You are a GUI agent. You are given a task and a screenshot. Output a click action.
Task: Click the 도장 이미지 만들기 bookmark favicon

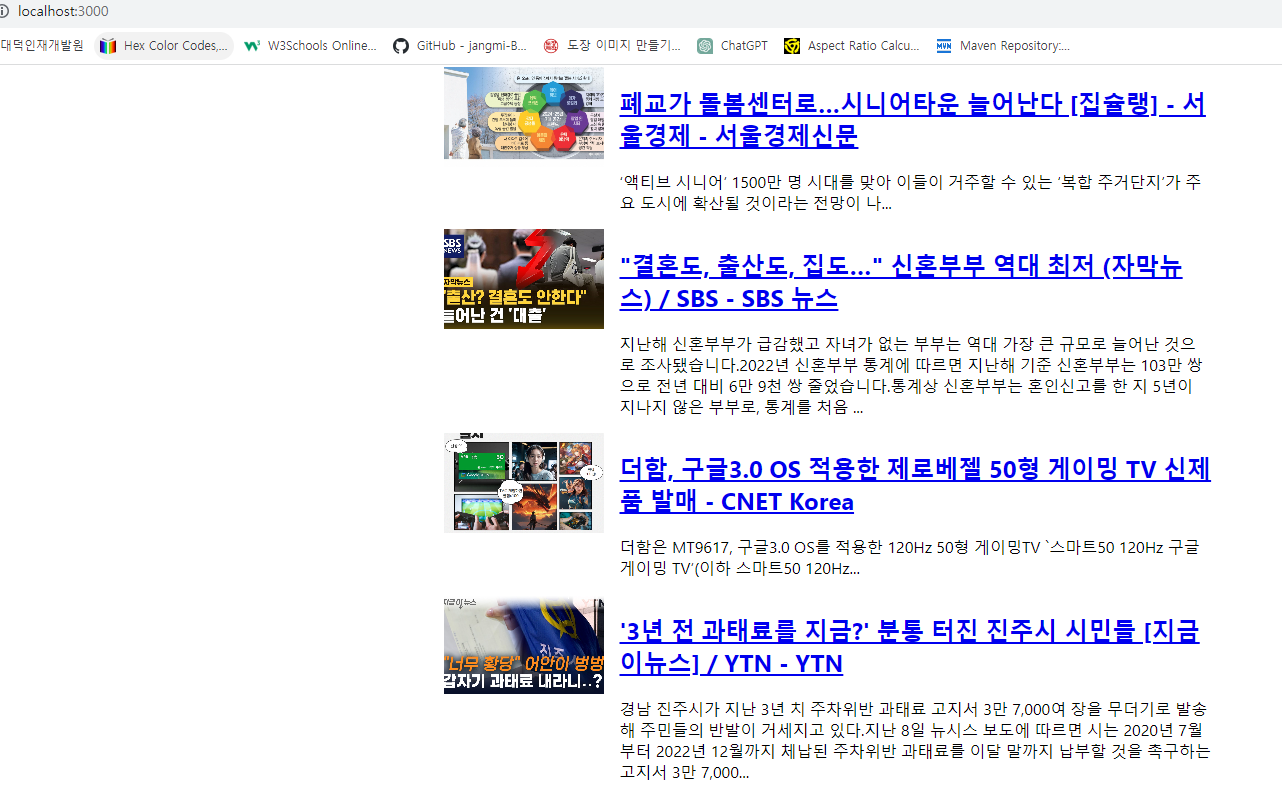pos(551,46)
